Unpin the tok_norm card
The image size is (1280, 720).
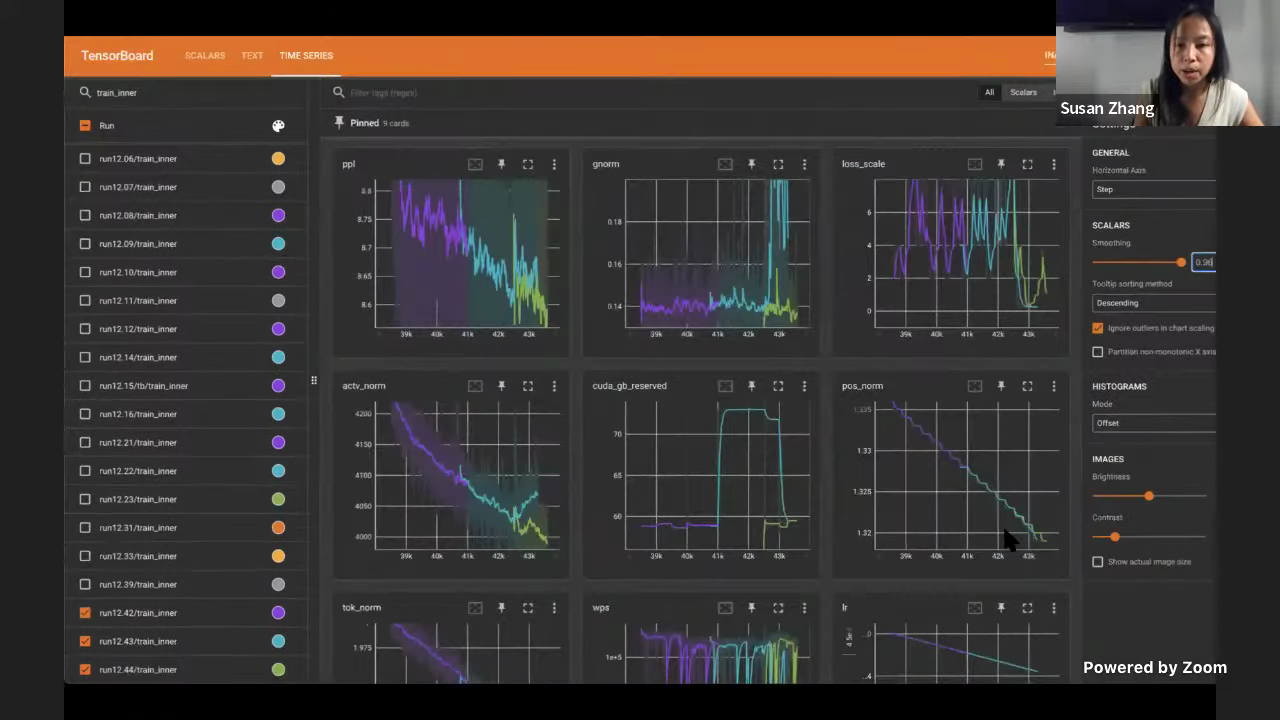coord(501,608)
